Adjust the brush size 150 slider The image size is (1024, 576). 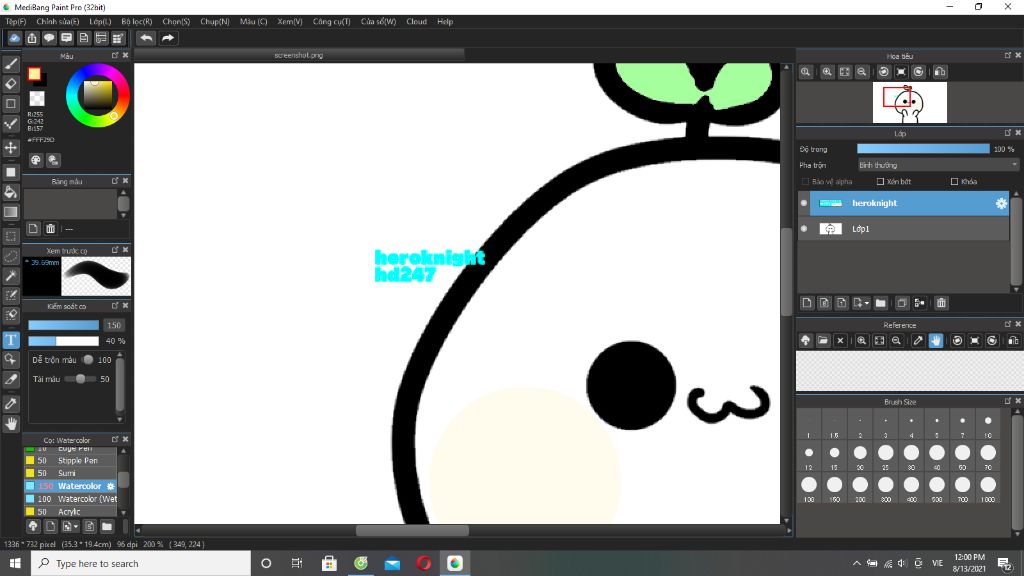63,325
